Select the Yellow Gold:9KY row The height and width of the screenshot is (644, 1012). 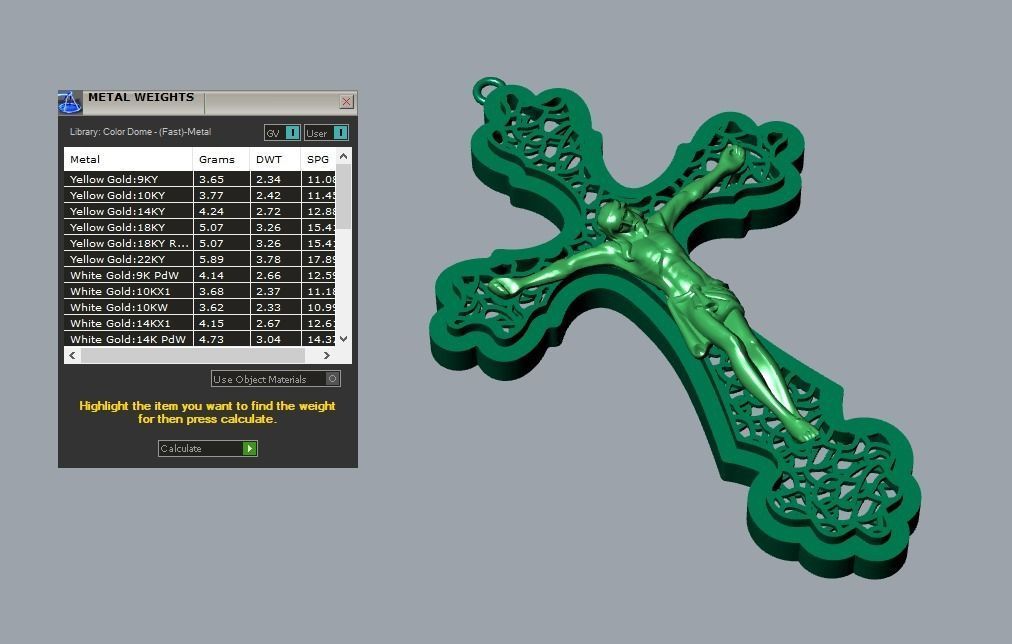(199, 179)
